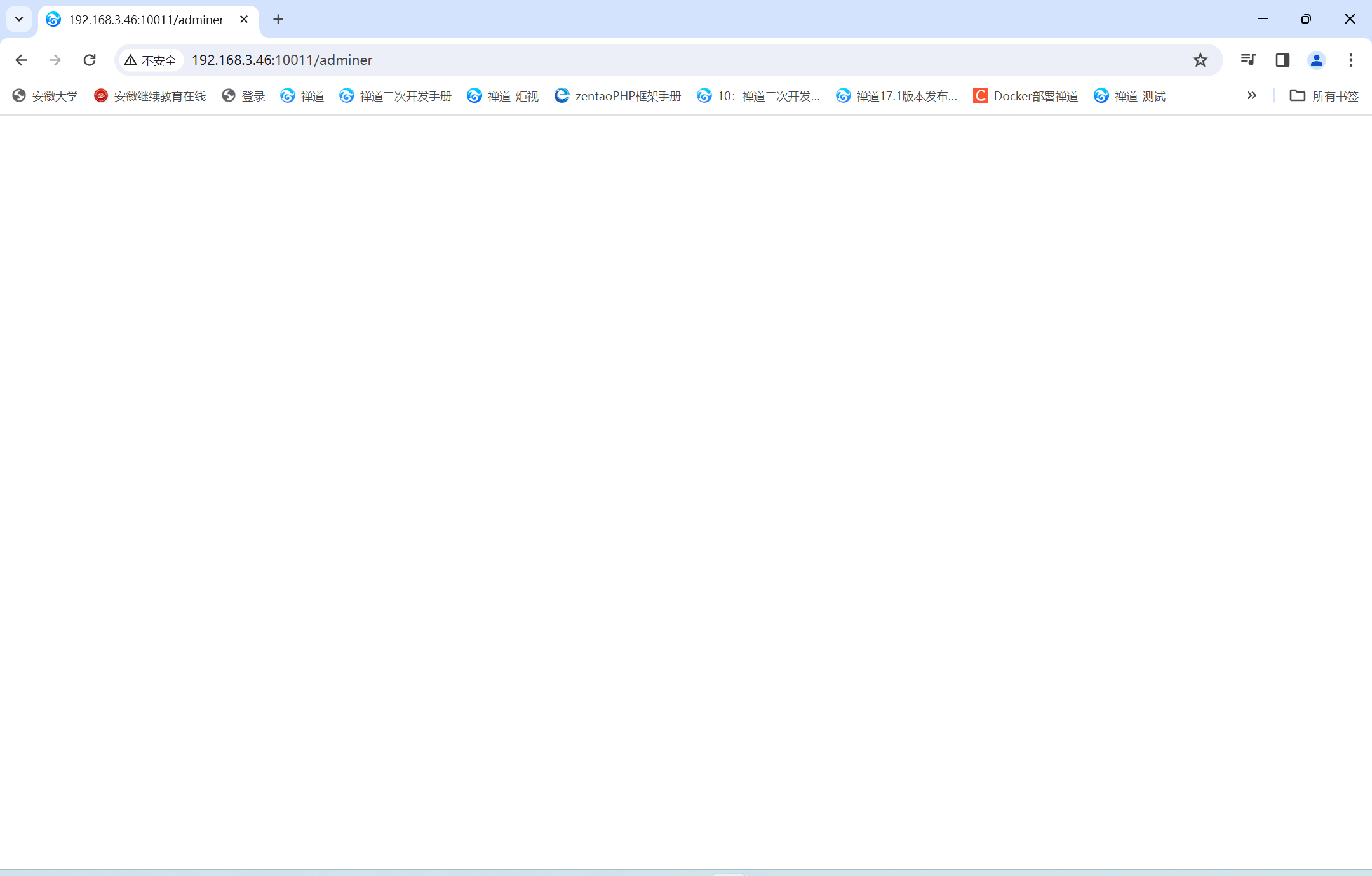The height and width of the screenshot is (876, 1372).
Task: Open the media control icon
Action: point(1248,60)
